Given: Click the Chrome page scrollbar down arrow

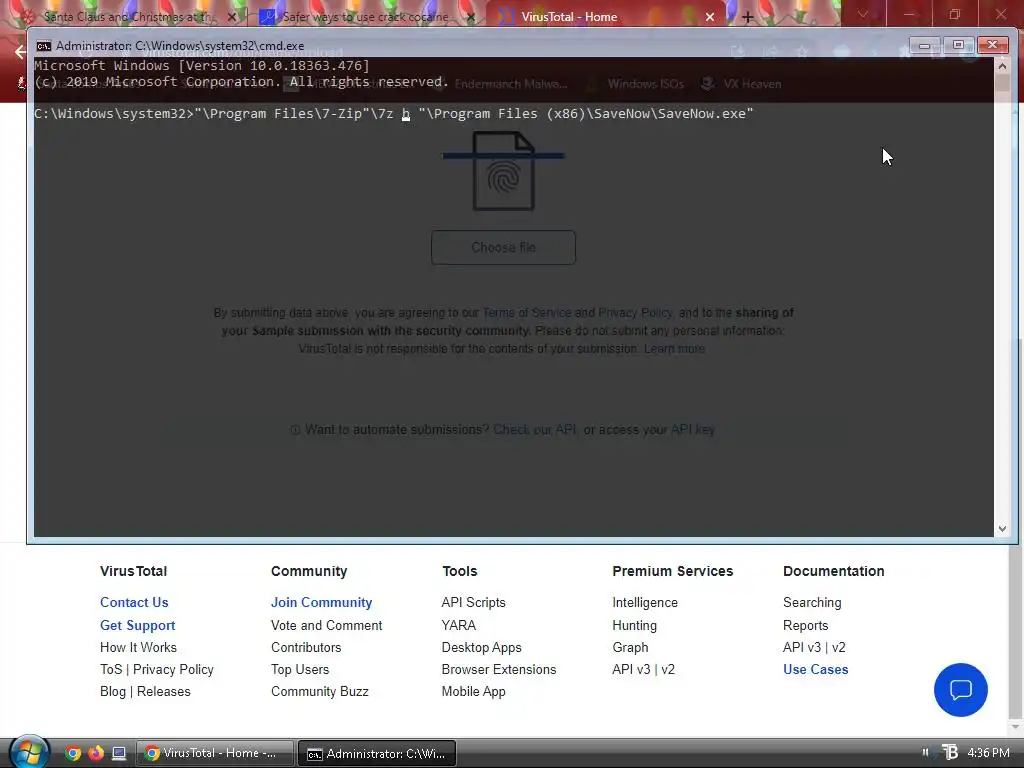Looking at the screenshot, I should 1014,726.
